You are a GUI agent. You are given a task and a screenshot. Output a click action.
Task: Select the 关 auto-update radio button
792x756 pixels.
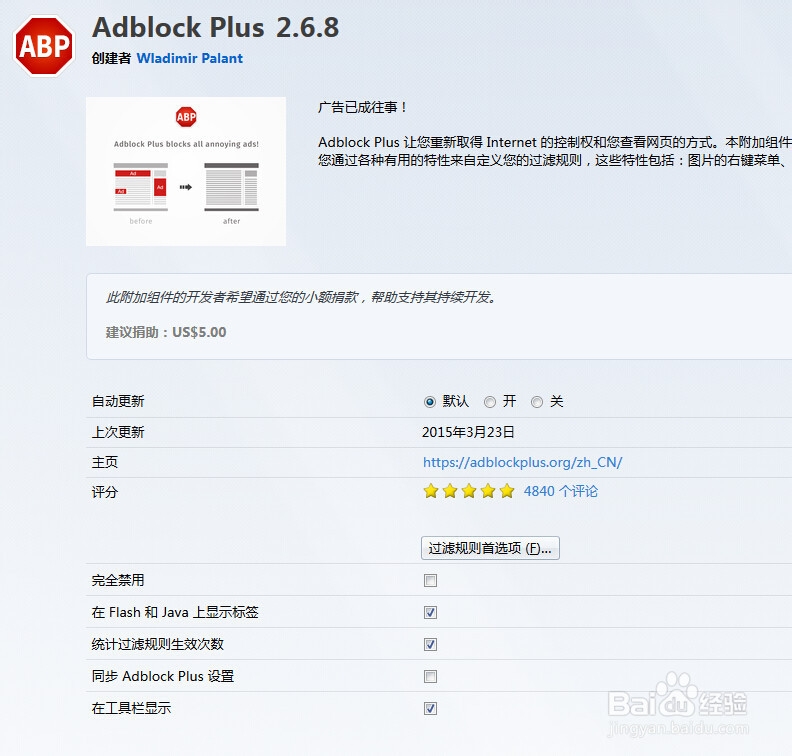[537, 402]
